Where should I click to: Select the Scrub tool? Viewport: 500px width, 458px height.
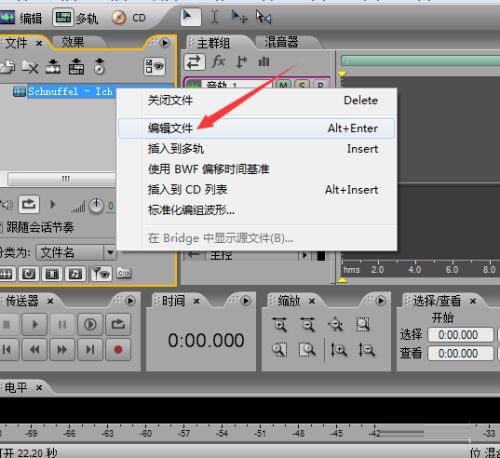click(x=263, y=17)
